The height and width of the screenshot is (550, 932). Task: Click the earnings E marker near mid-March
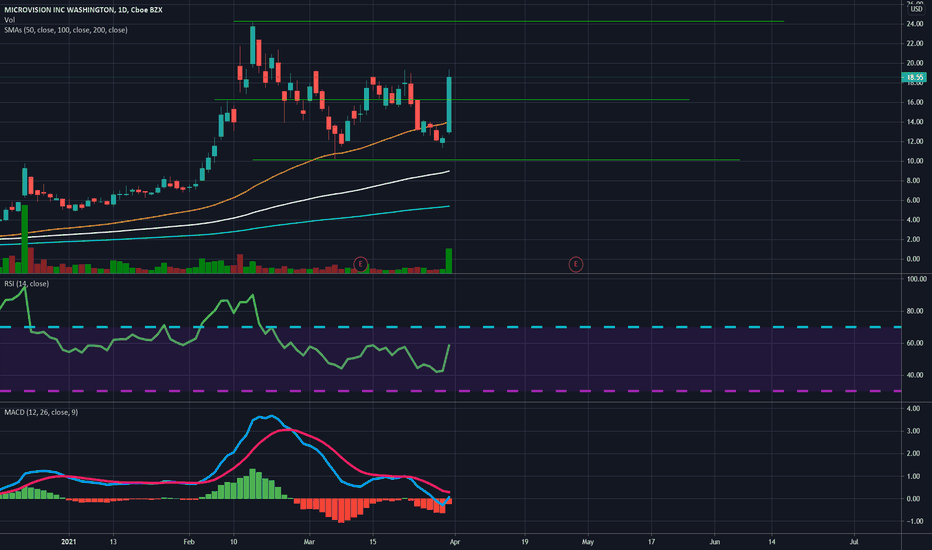[360, 264]
